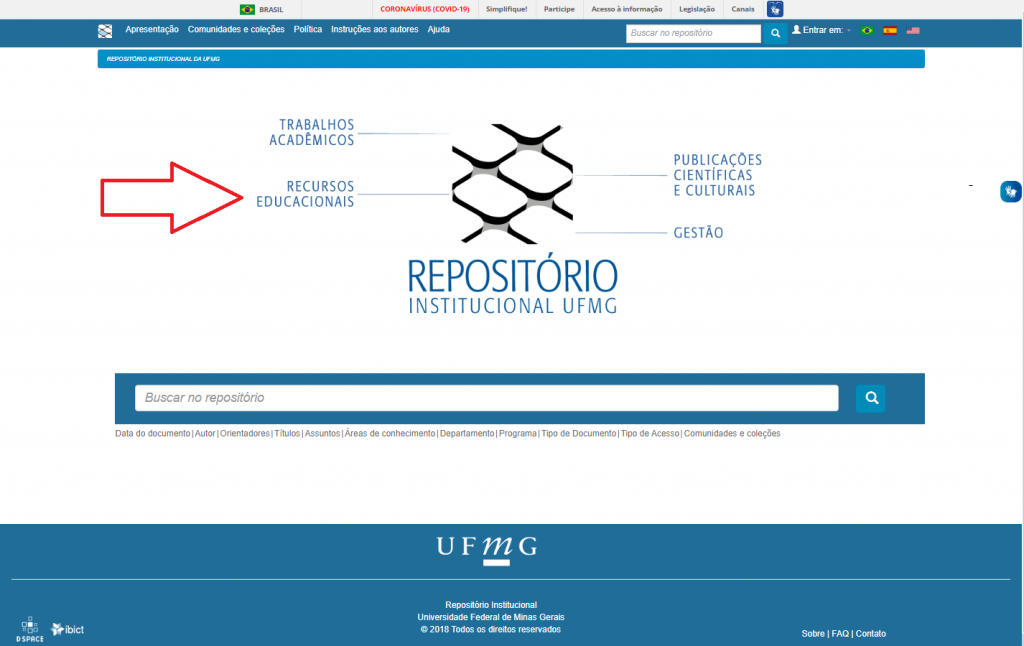Open the DSpace logo in footer
Screen dimensions: 1024x646
[29, 629]
